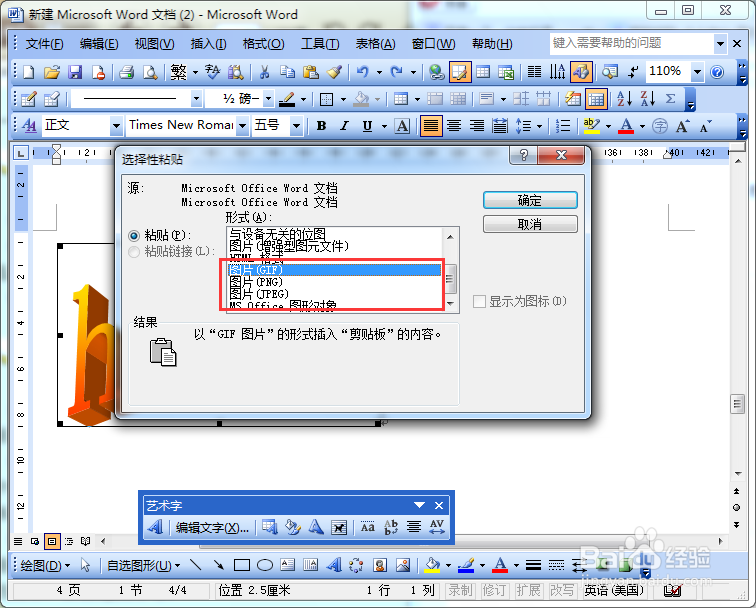Open the zoom 110% dropdown

click(697, 72)
